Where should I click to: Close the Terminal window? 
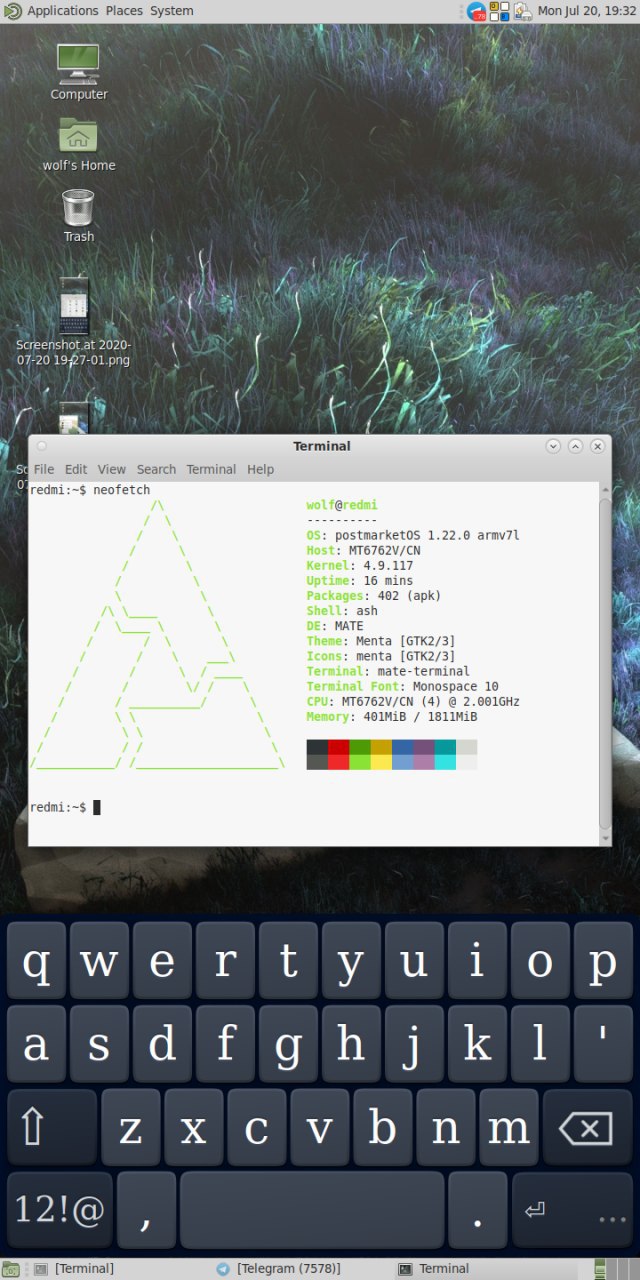[598, 446]
